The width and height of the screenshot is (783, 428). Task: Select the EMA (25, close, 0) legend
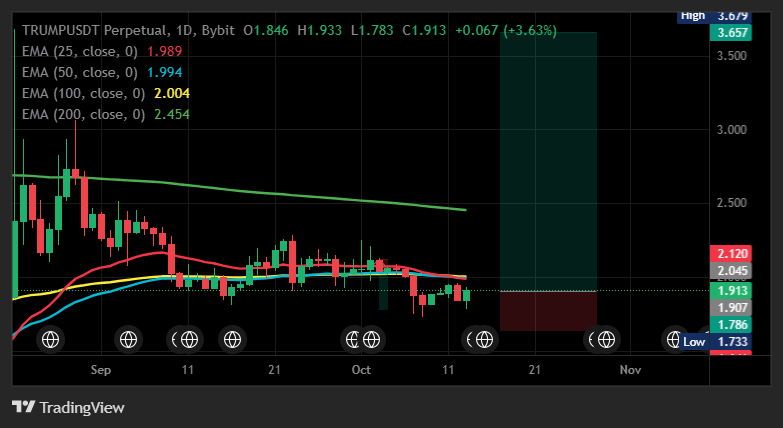79,51
